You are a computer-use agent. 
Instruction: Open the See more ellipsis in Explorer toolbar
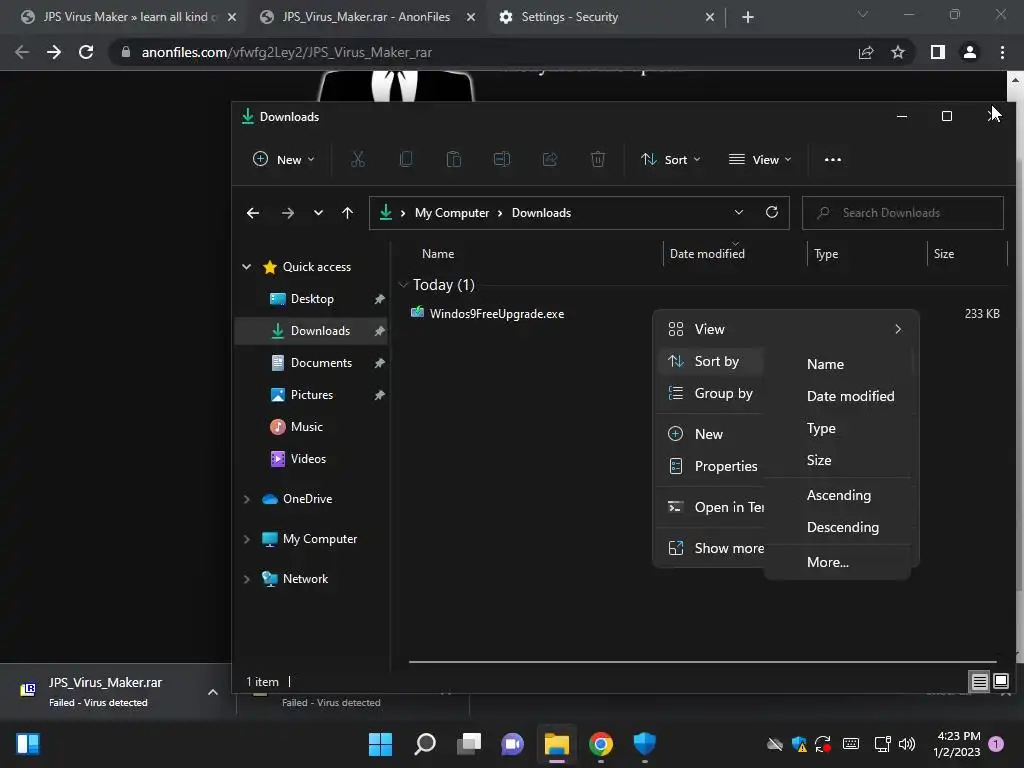pos(833,159)
